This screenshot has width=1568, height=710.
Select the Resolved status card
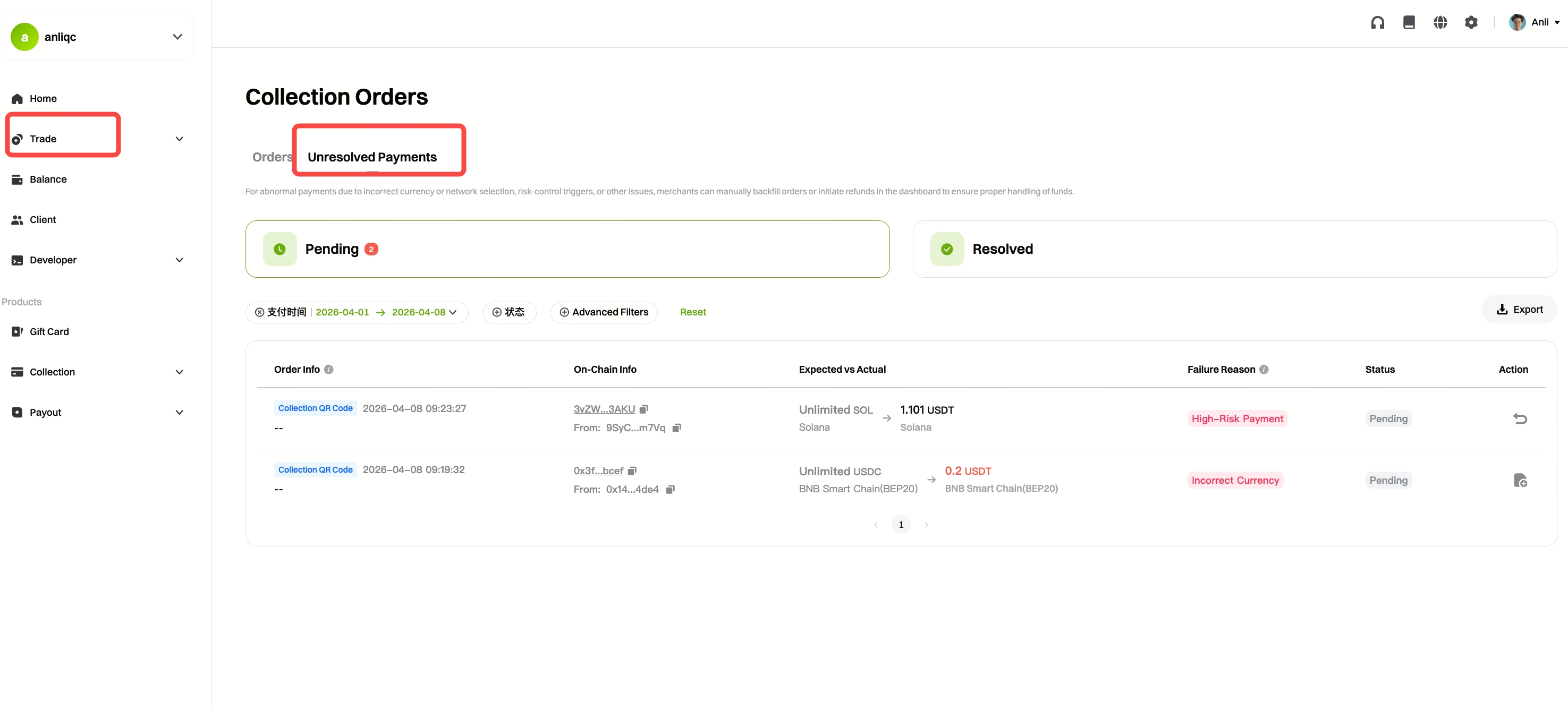click(1234, 249)
